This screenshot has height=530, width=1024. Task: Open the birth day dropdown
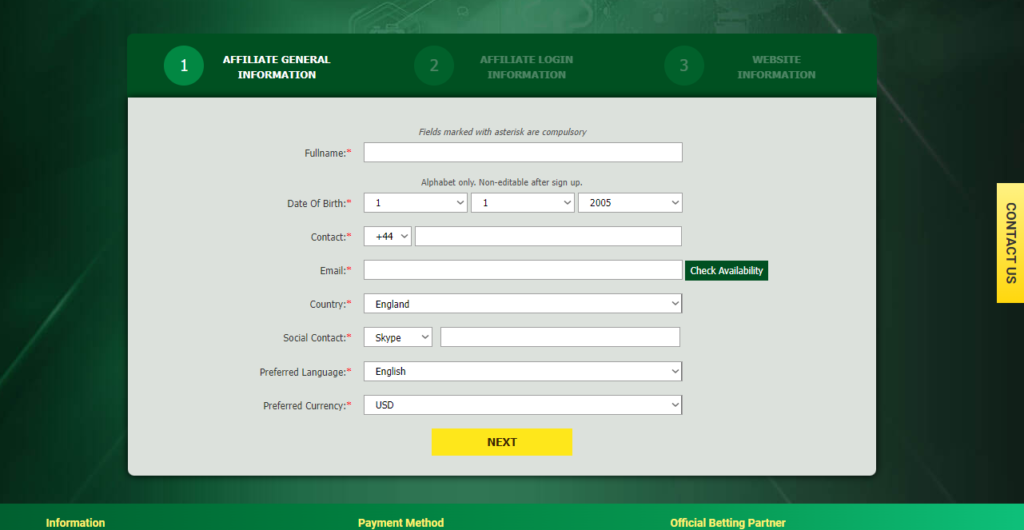pyautogui.click(x=415, y=203)
